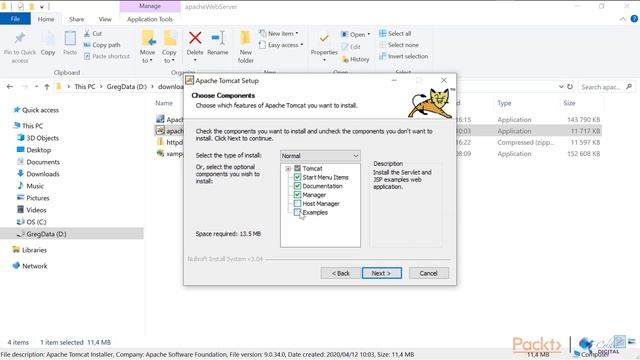Go back with Explorer back arrow
Screen dimensions: 640x360
tap(10, 87)
